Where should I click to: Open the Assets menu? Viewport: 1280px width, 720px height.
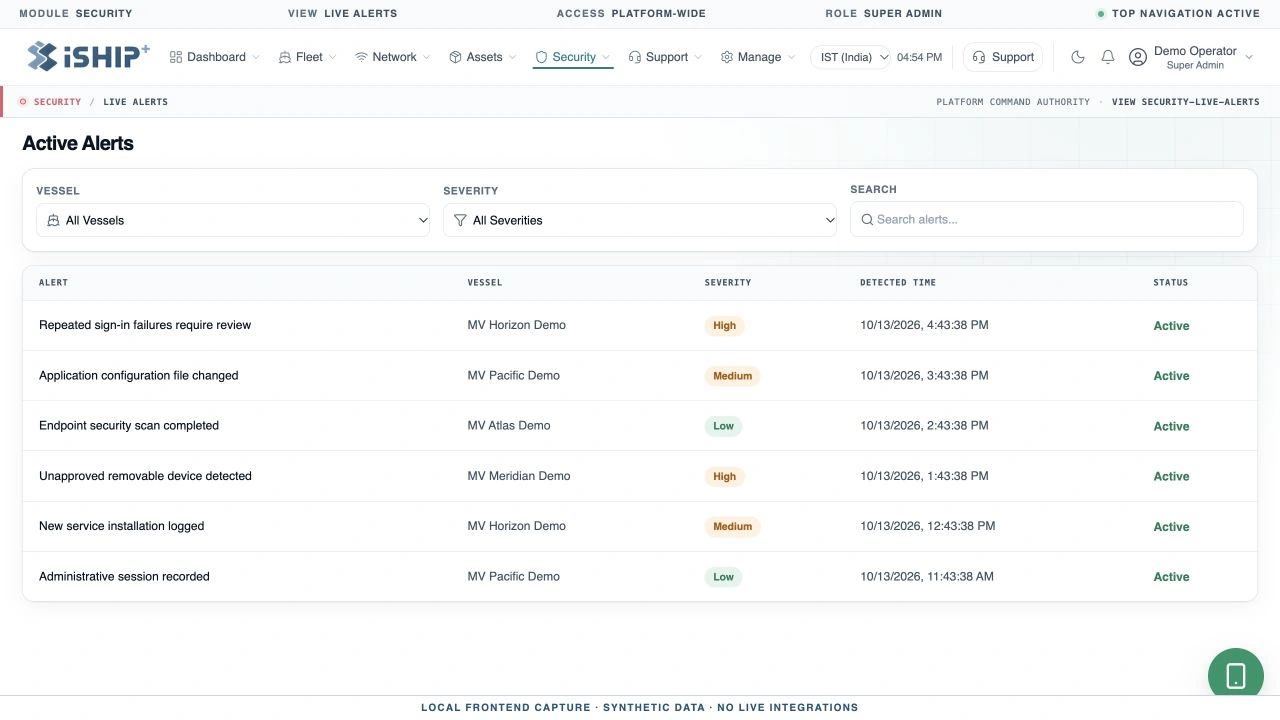pyautogui.click(x=483, y=57)
